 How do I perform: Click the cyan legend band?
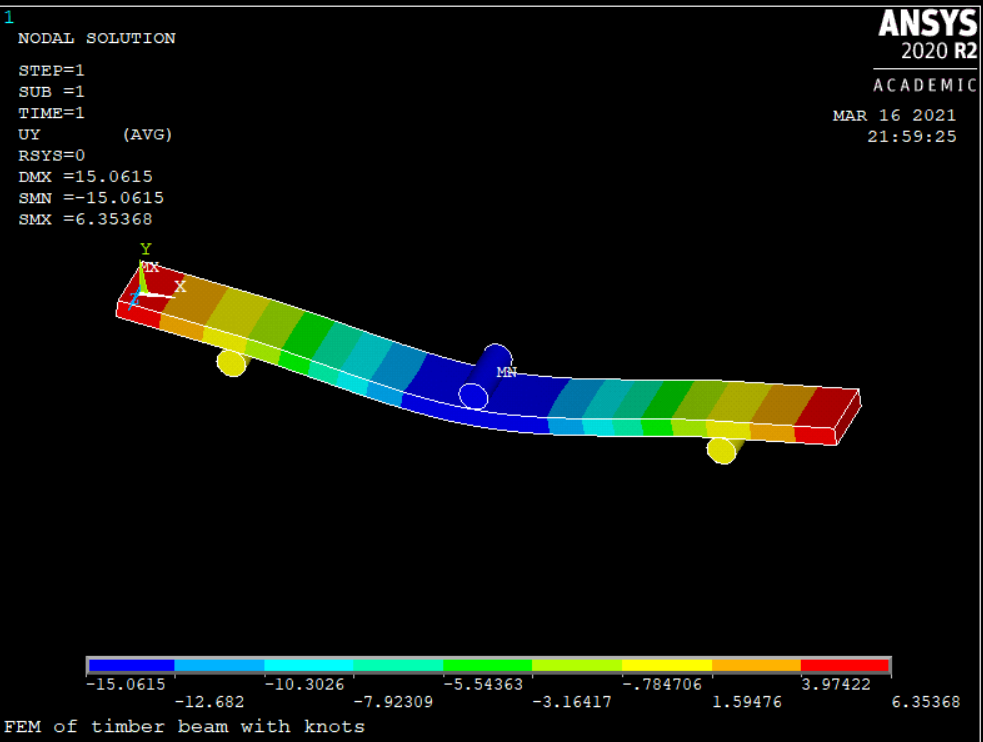309,666
